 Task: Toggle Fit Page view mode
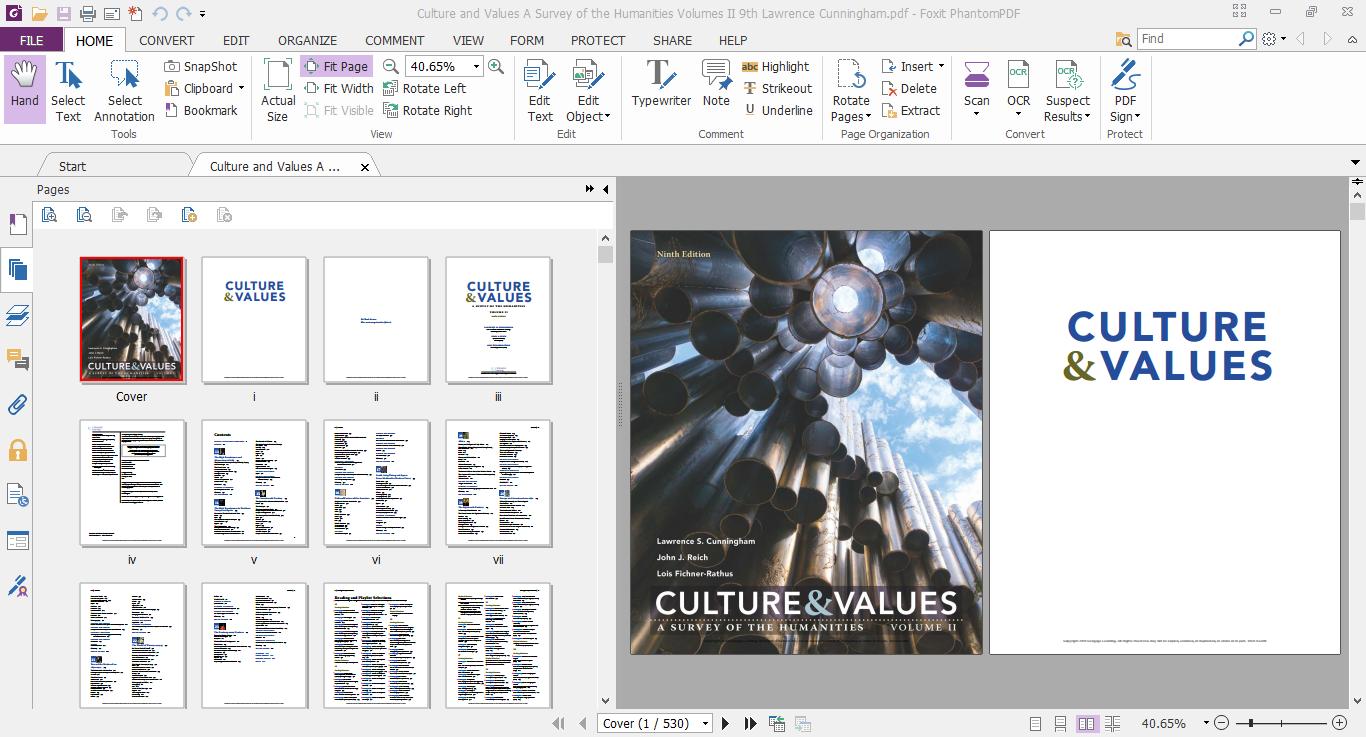tap(335, 66)
